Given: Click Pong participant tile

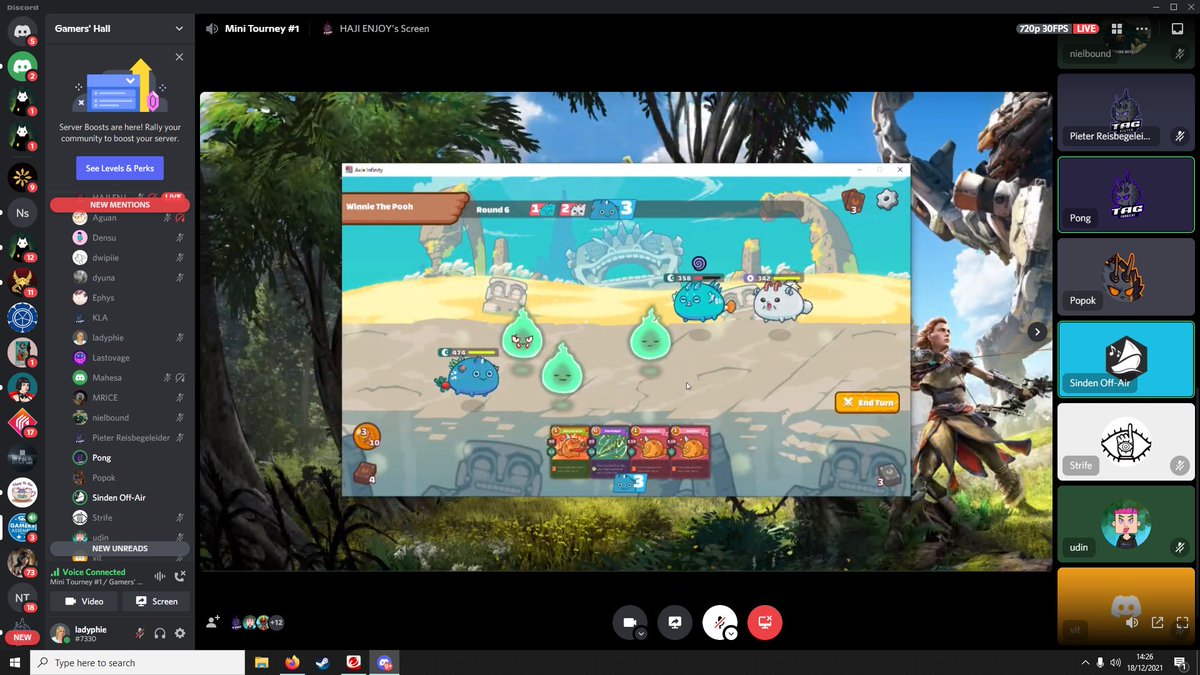Looking at the screenshot, I should [x=1126, y=194].
